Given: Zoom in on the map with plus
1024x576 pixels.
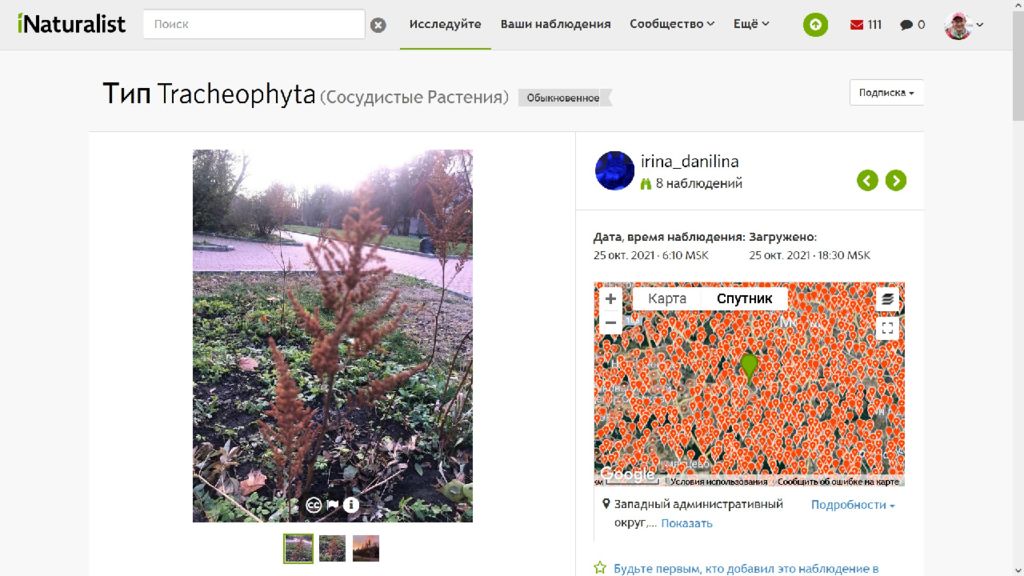Looking at the screenshot, I should (611, 298).
